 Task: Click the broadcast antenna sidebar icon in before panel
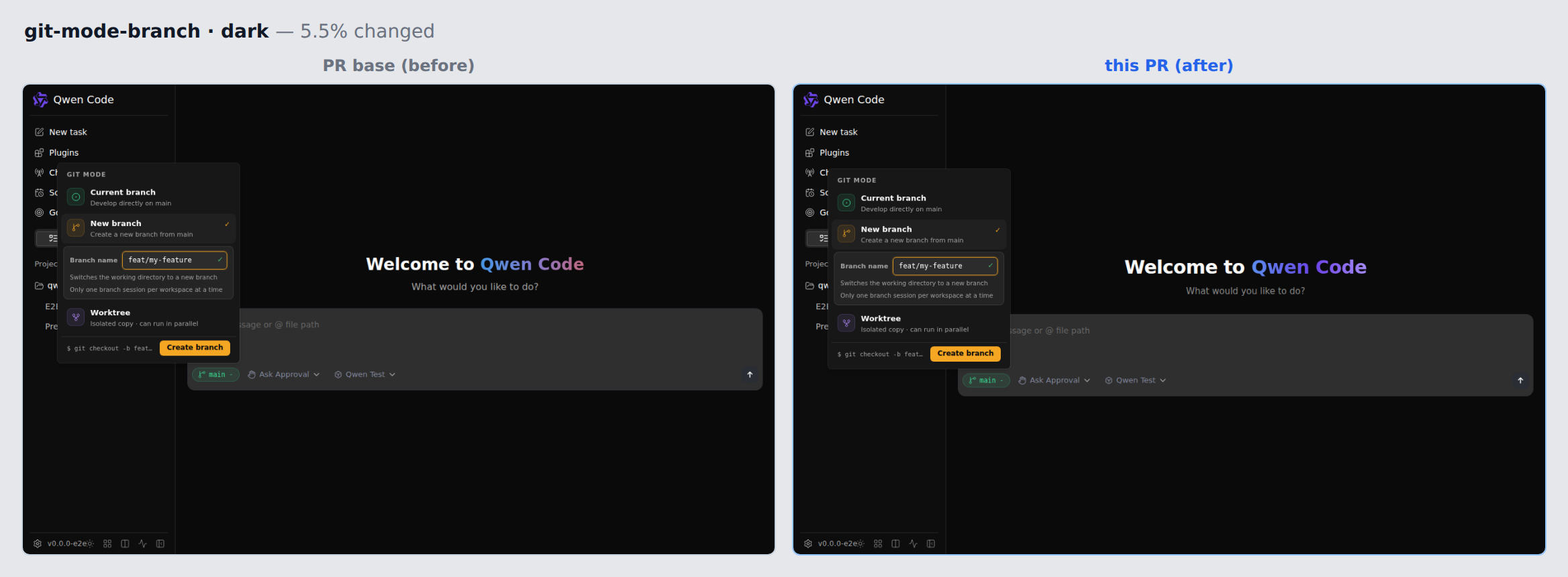[40, 172]
